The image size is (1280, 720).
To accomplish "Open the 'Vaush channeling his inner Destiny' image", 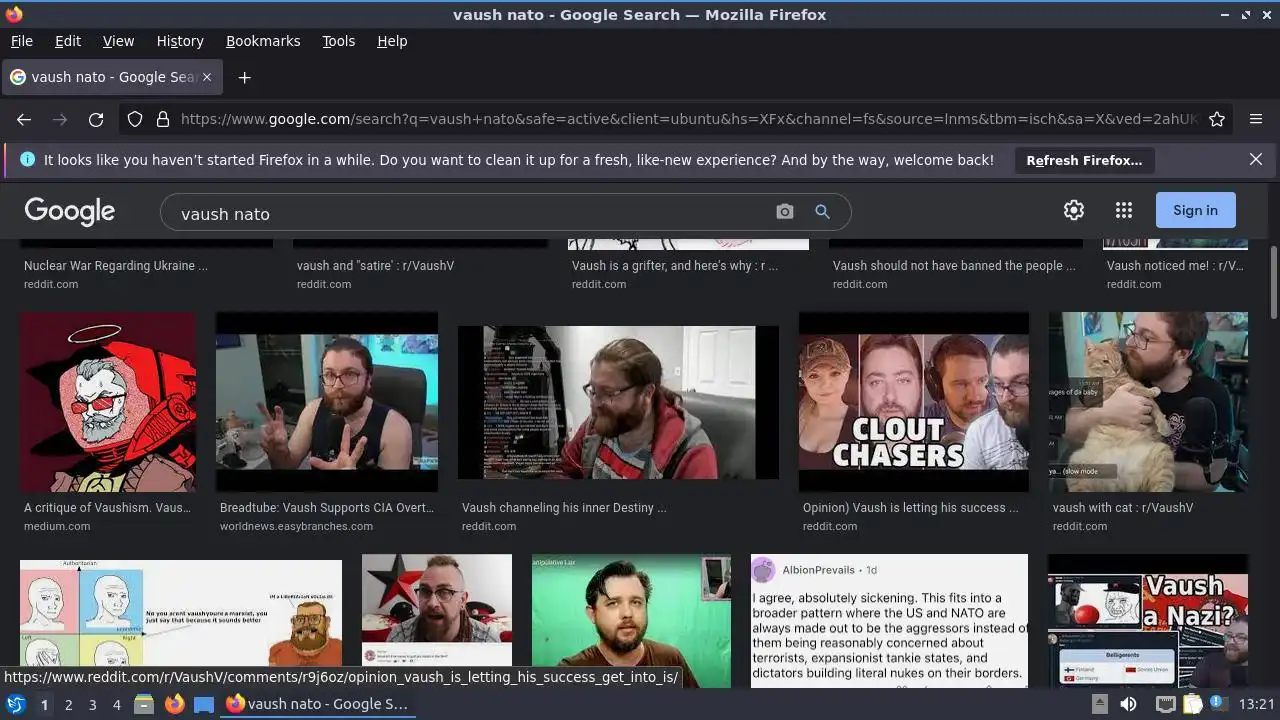I will tap(618, 402).
